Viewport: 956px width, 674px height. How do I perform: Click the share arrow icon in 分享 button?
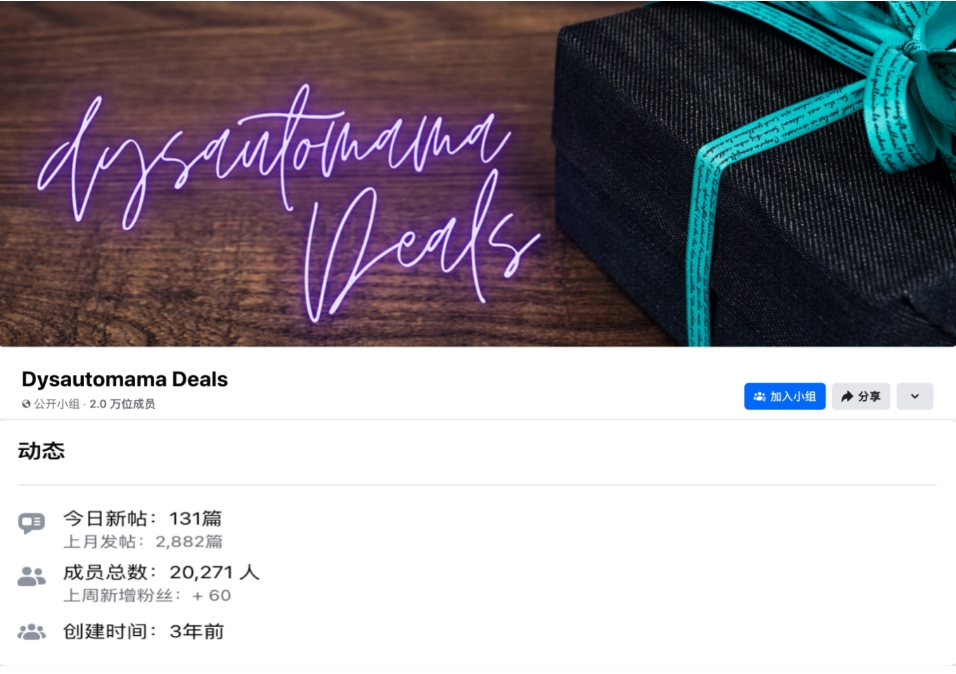tap(847, 396)
